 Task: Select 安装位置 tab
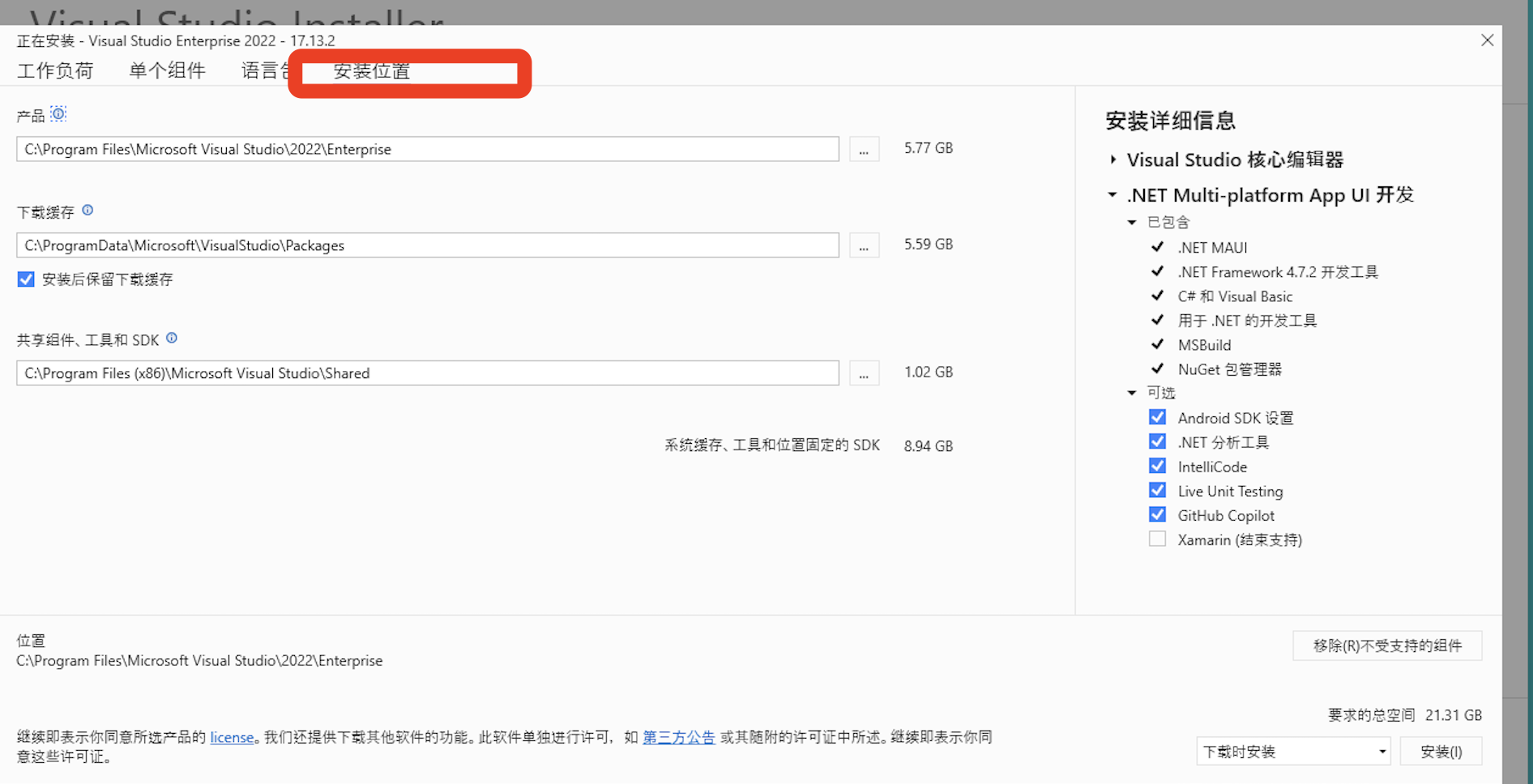pos(372,71)
